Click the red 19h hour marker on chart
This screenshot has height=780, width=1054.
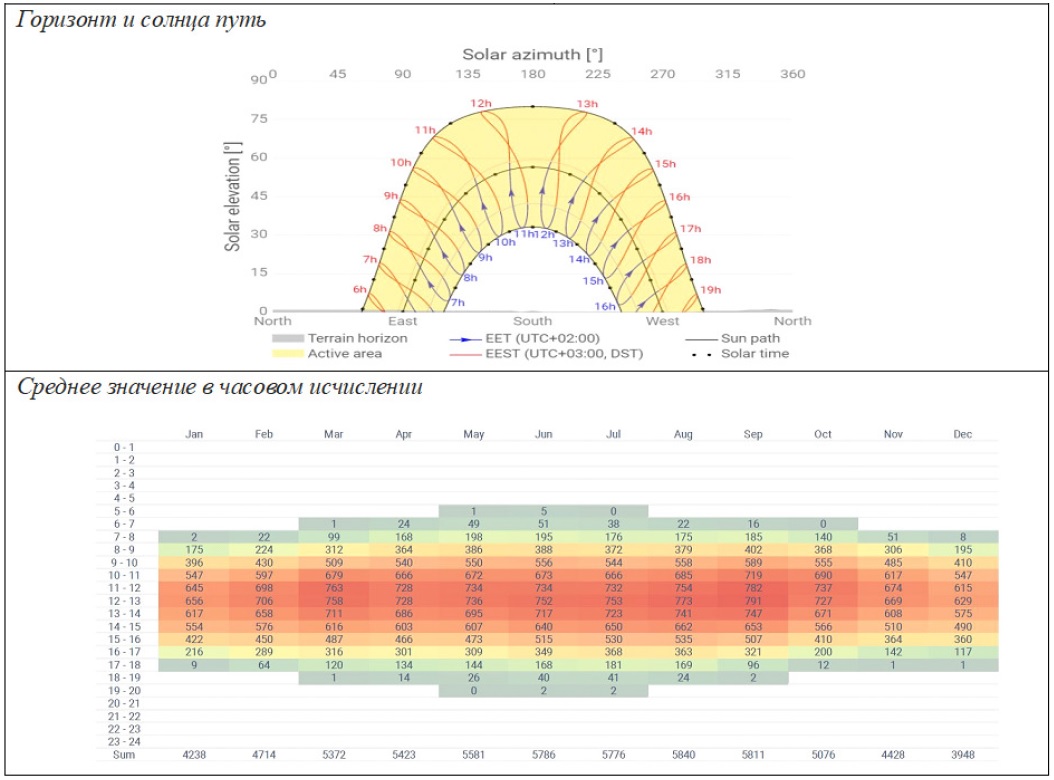(x=709, y=290)
